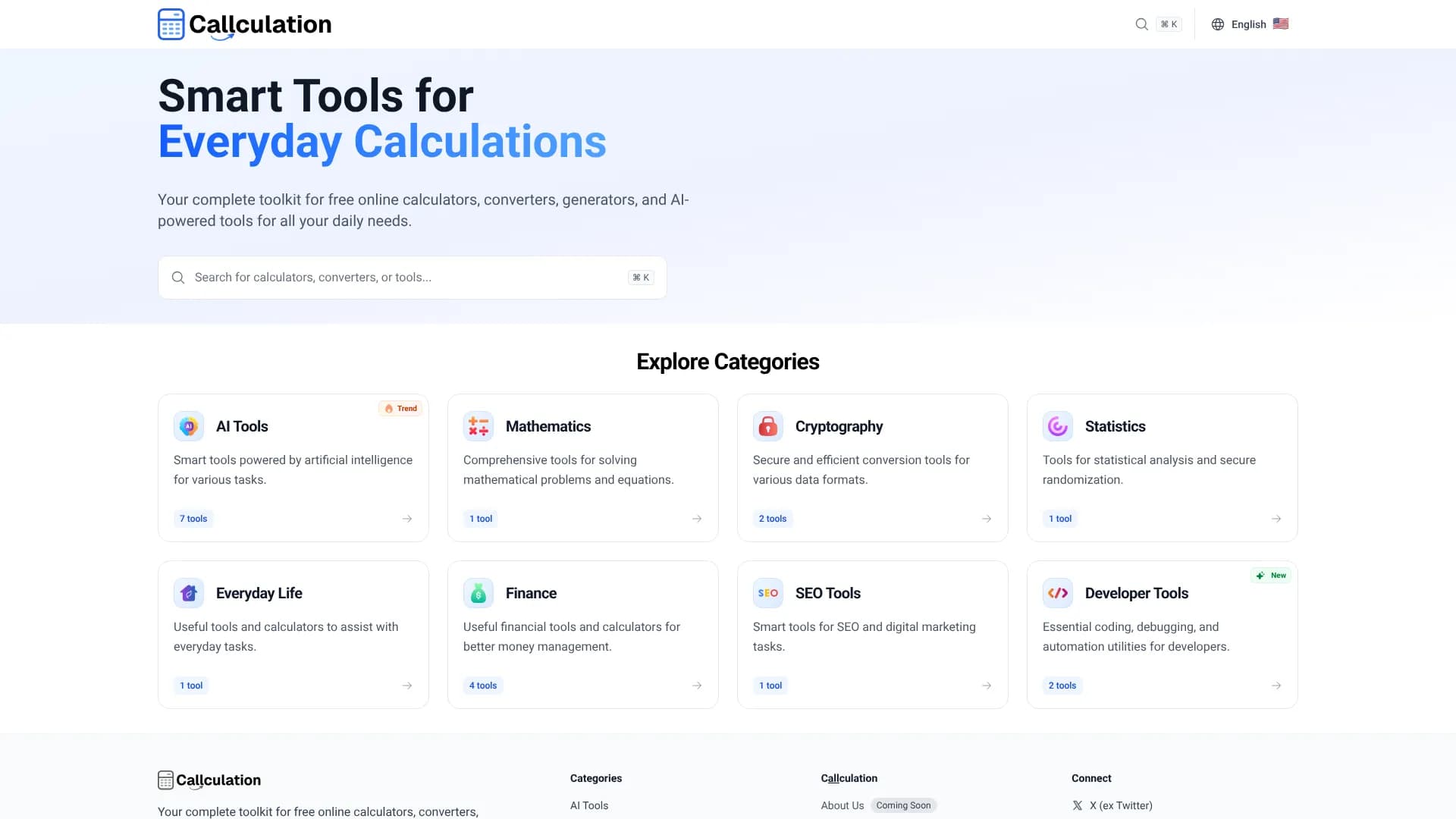Open the English language selector
Screen dimensions: 1456x819
(x=1250, y=24)
